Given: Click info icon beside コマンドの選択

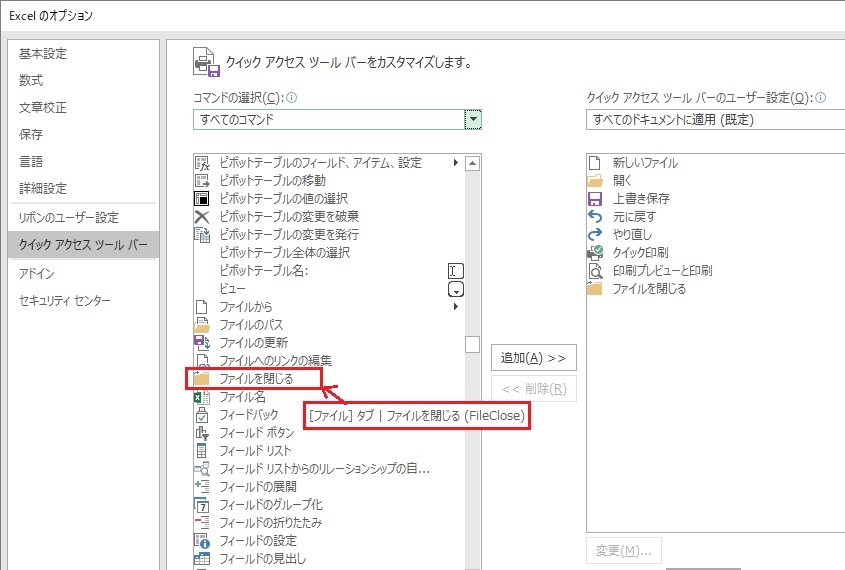Looking at the screenshot, I should pos(292,98).
